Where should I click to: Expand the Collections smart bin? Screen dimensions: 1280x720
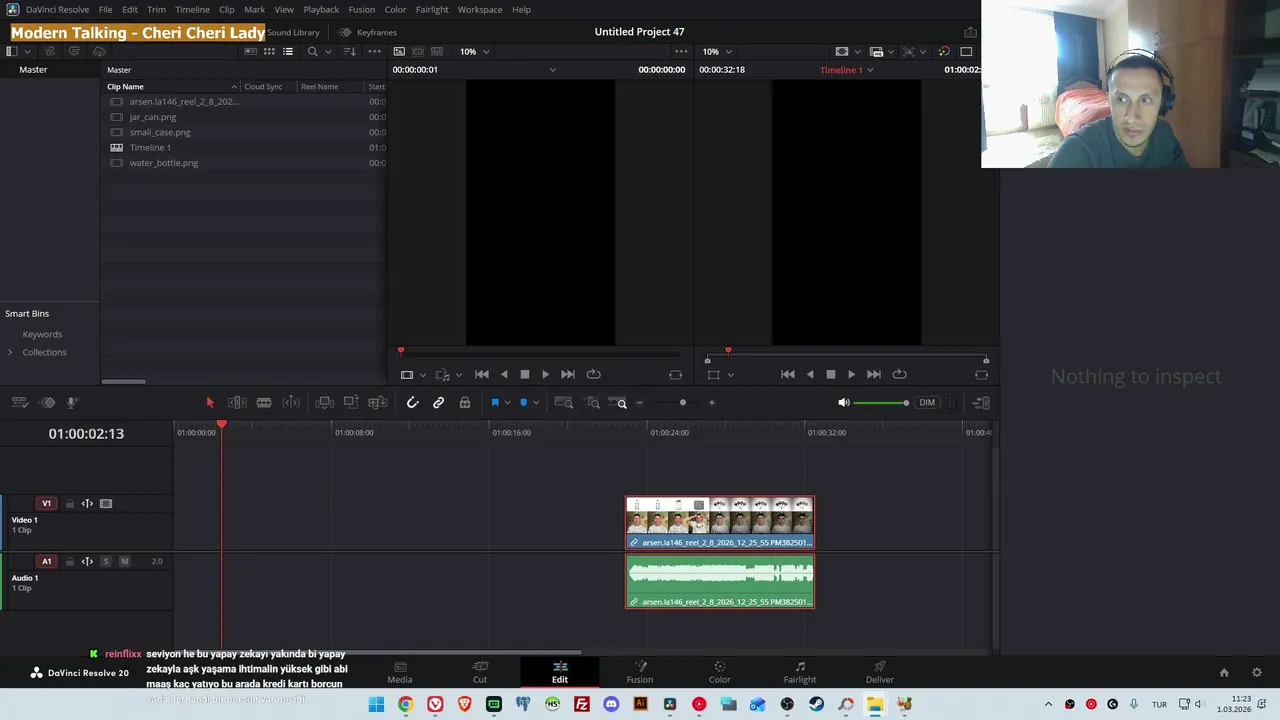[x=10, y=352]
